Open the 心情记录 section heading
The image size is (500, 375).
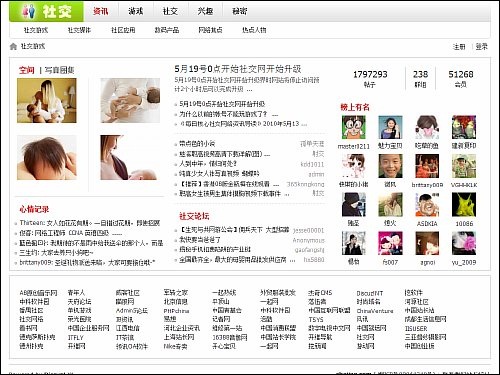click(34, 209)
